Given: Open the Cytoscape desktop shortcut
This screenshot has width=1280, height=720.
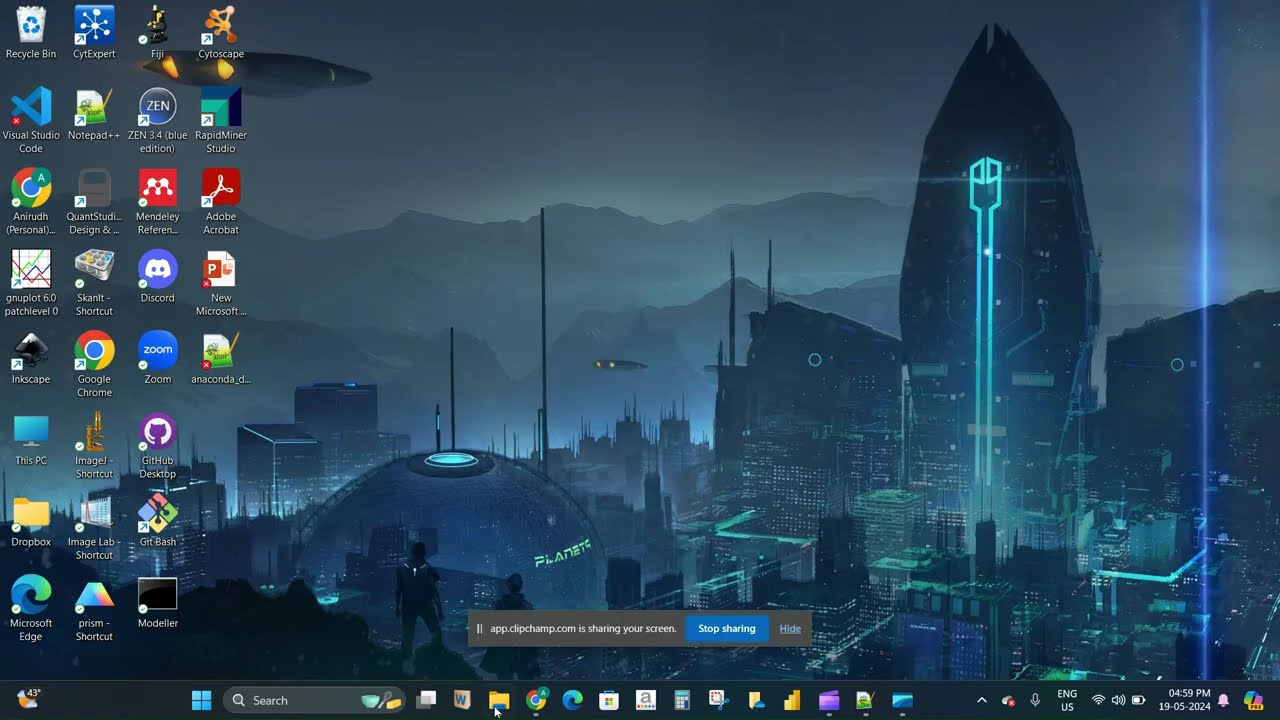Looking at the screenshot, I should pyautogui.click(x=221, y=32).
